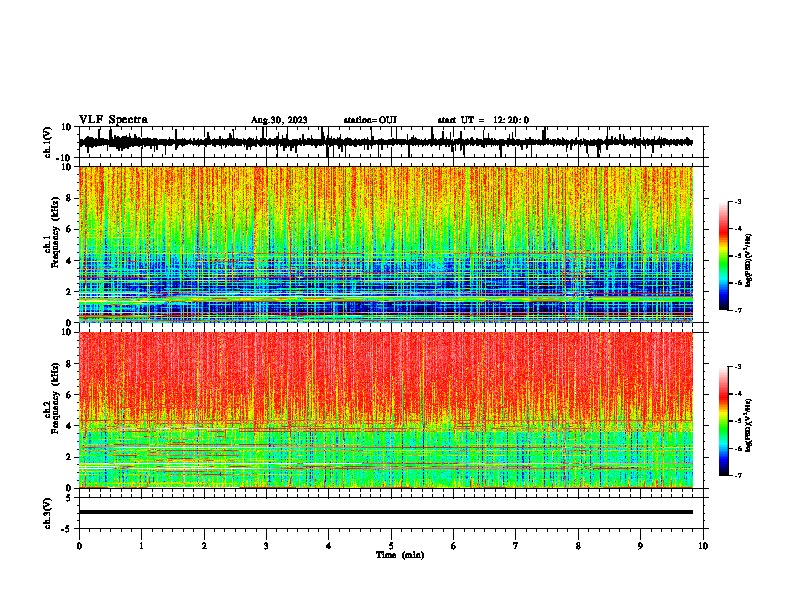The width and height of the screenshot is (792, 612).
Task: Click the ch.2 color bar log(PSD) label
Action: tap(749, 425)
